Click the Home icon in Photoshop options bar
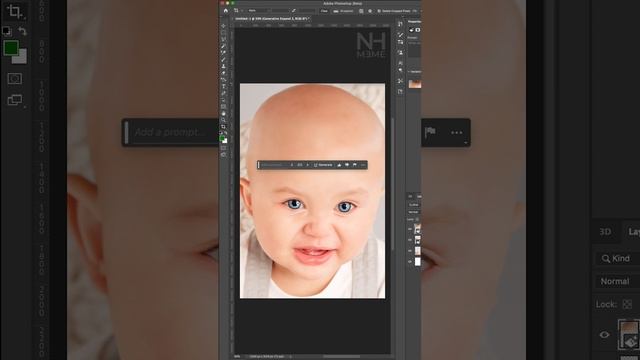The height and width of the screenshot is (360, 640). tap(226, 11)
